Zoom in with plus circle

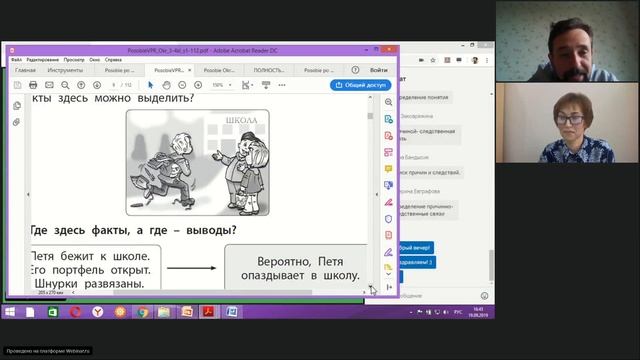pos(198,85)
